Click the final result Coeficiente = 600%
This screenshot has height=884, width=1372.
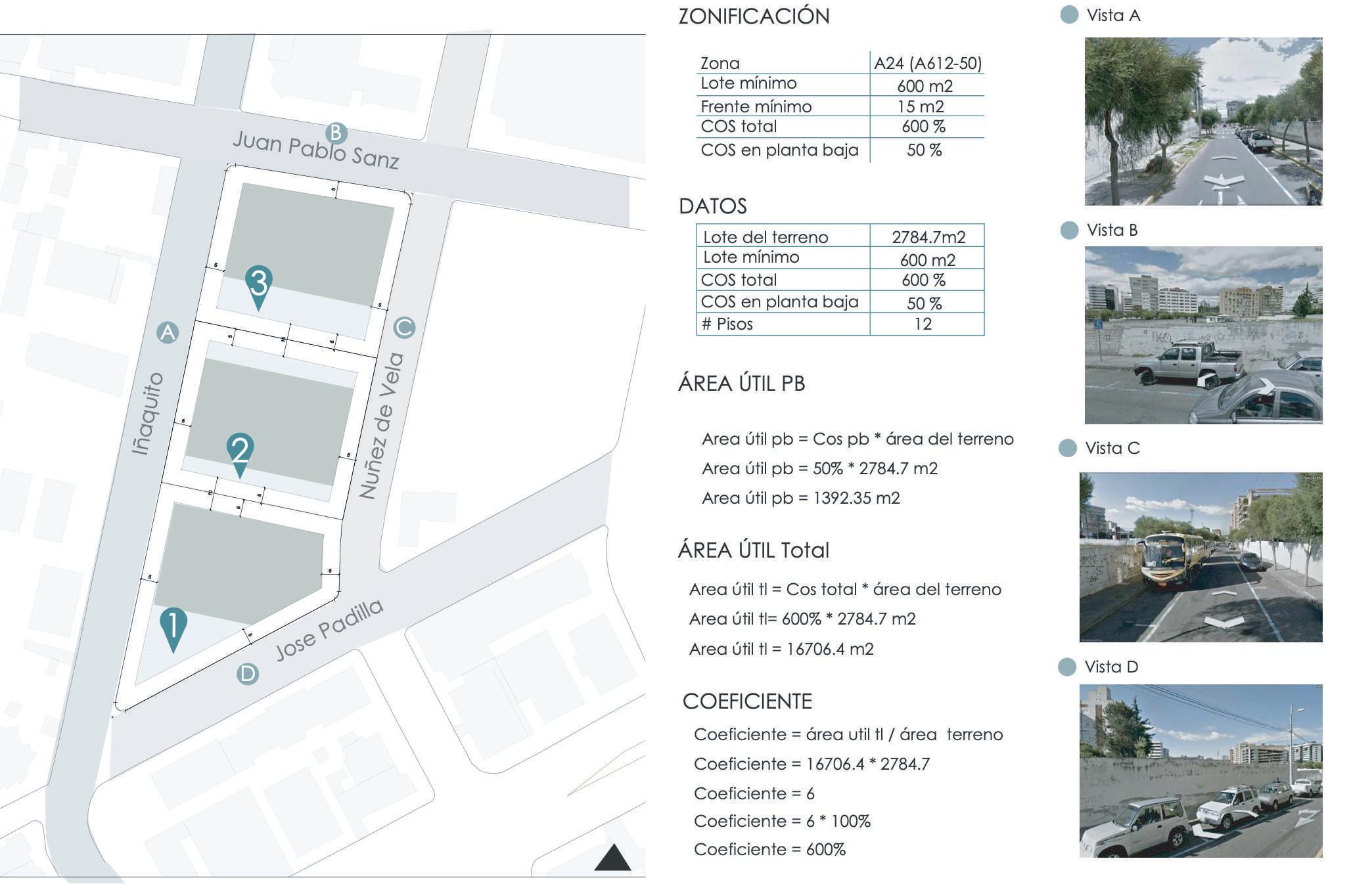tap(769, 849)
